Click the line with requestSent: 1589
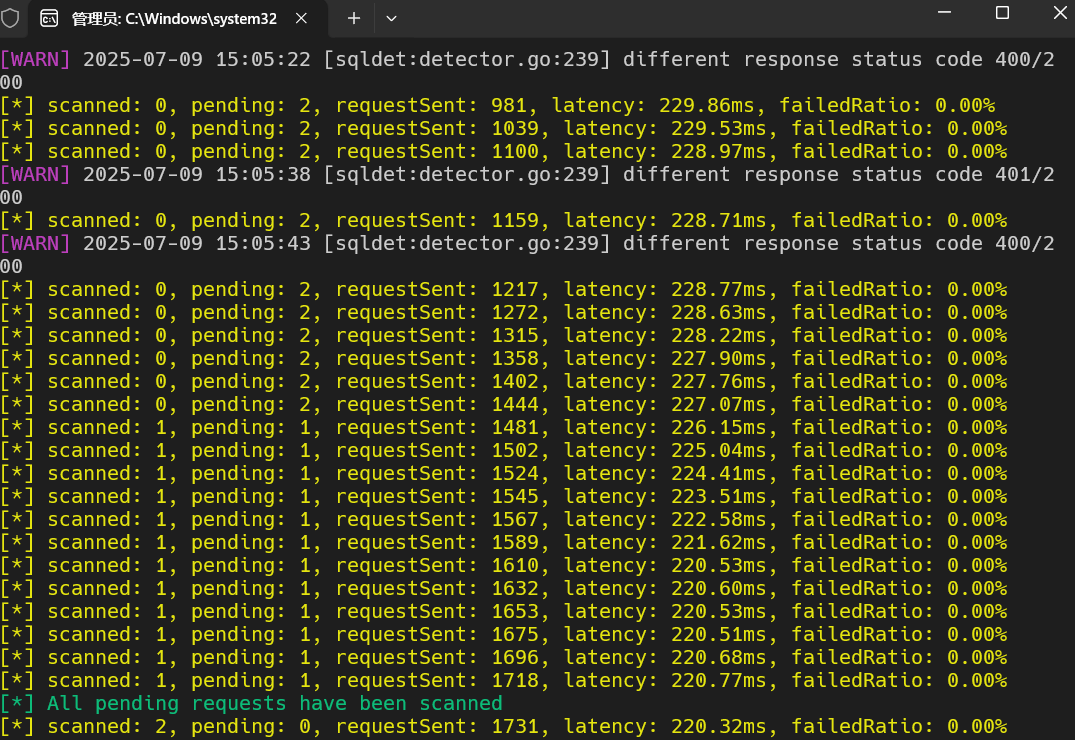This screenshot has width=1075, height=740. [x=504, y=542]
